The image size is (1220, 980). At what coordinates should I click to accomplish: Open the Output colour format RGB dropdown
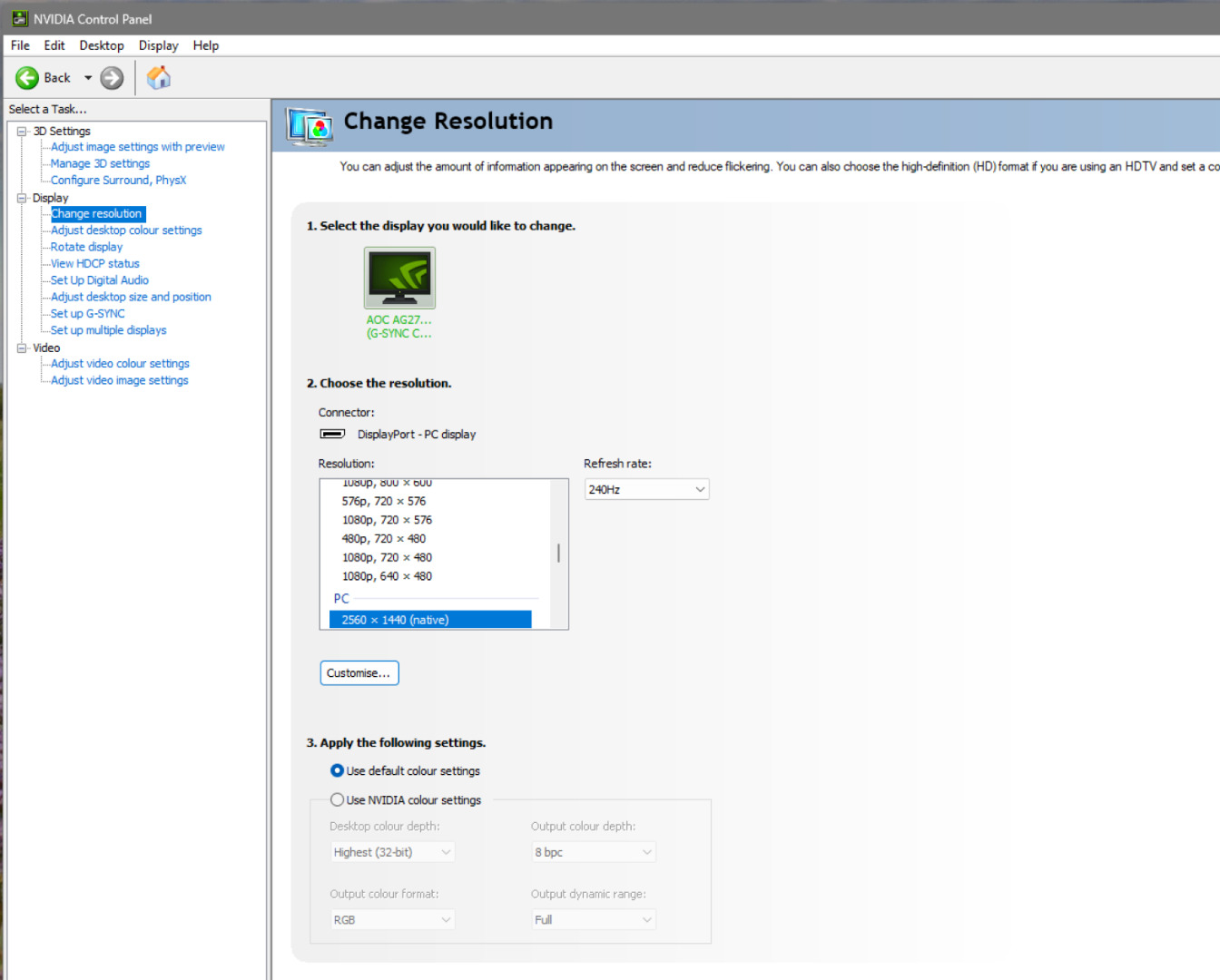tap(392, 919)
